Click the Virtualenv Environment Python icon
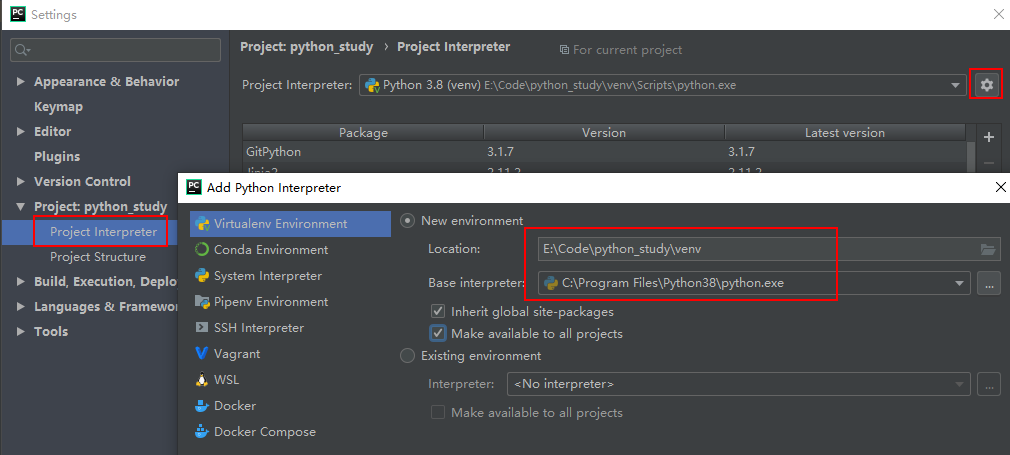 pos(202,224)
